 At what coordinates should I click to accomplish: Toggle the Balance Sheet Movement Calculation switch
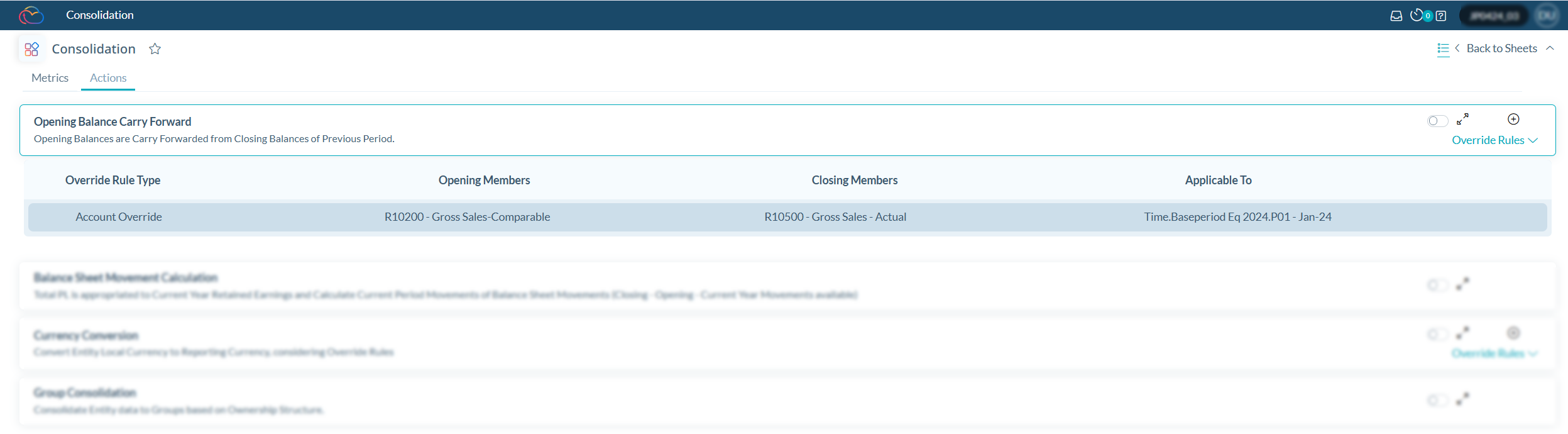(1437, 285)
